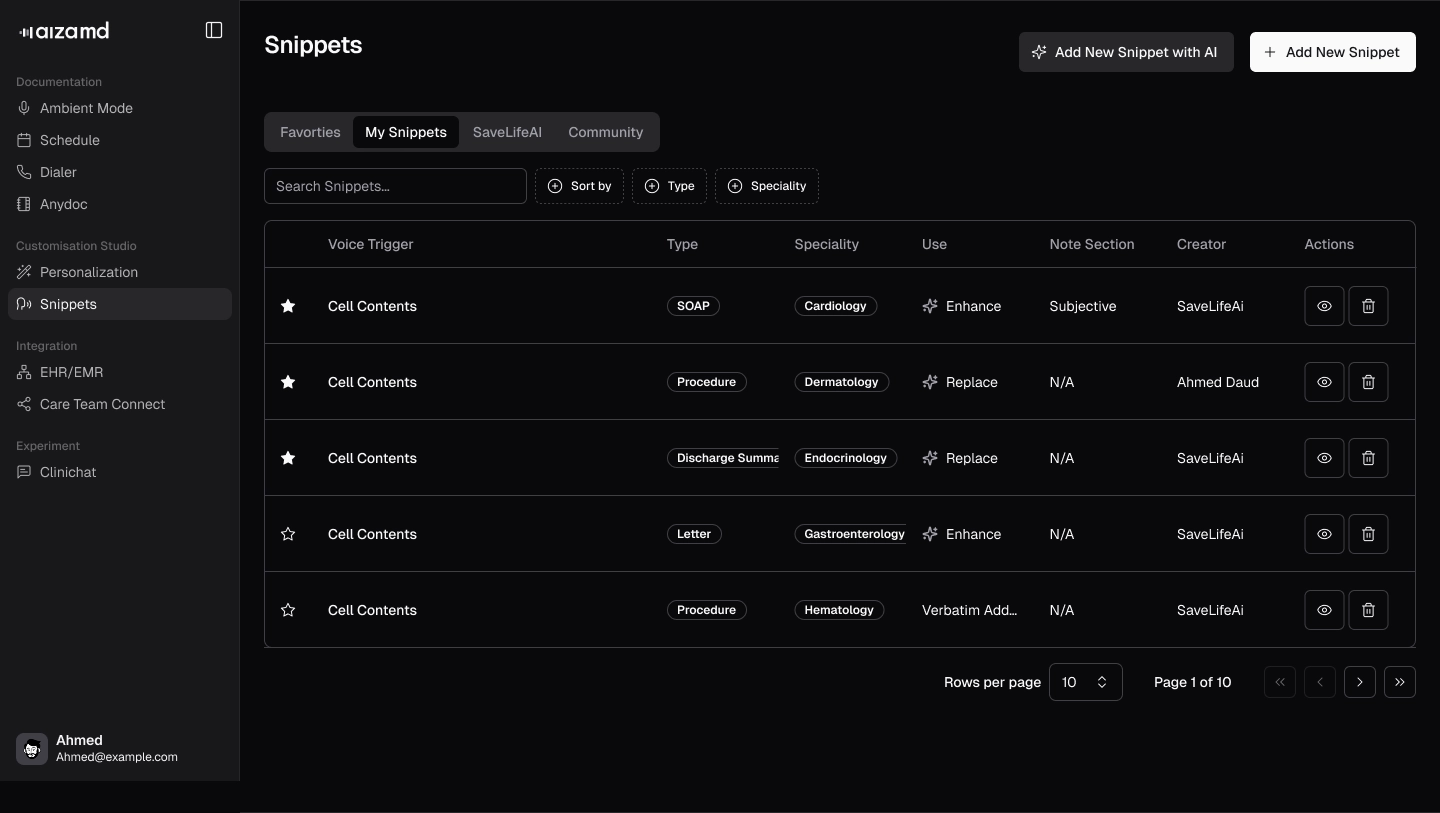
Task: Click the Note Section column header
Action: [x=1092, y=244]
